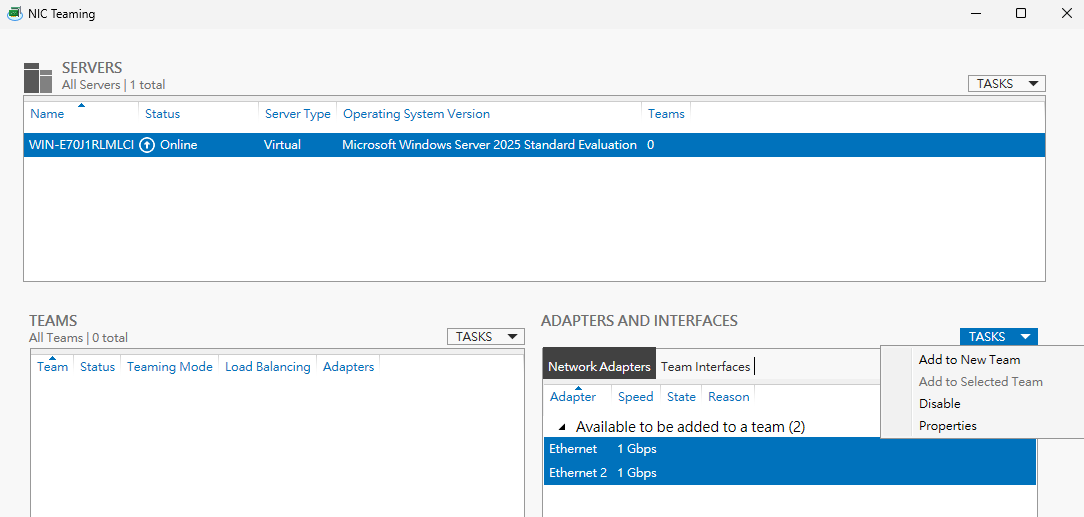Sort teams by Load Balancing column
The height and width of the screenshot is (517, 1084).
click(x=267, y=367)
